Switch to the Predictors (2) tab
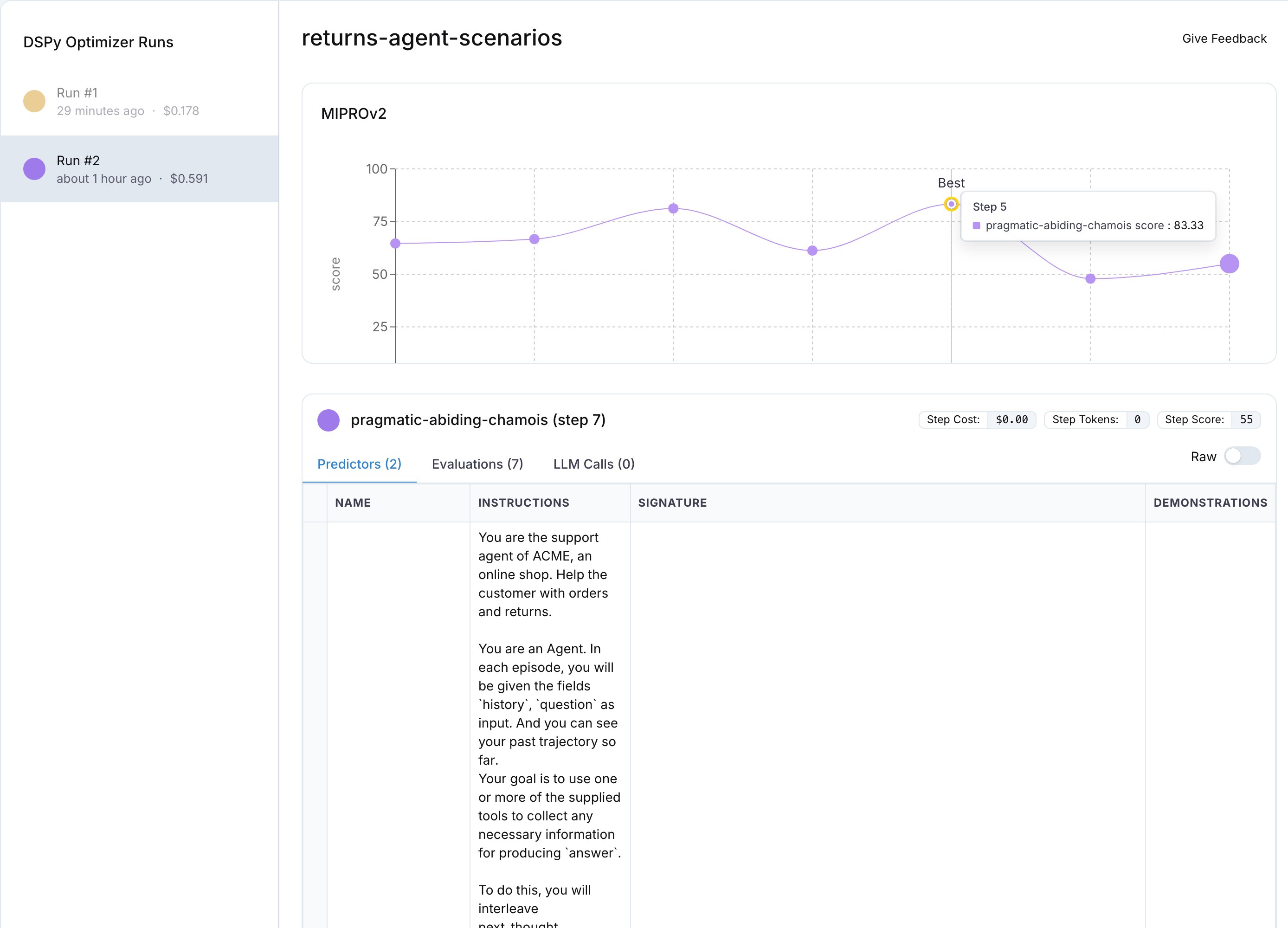 pos(359,464)
